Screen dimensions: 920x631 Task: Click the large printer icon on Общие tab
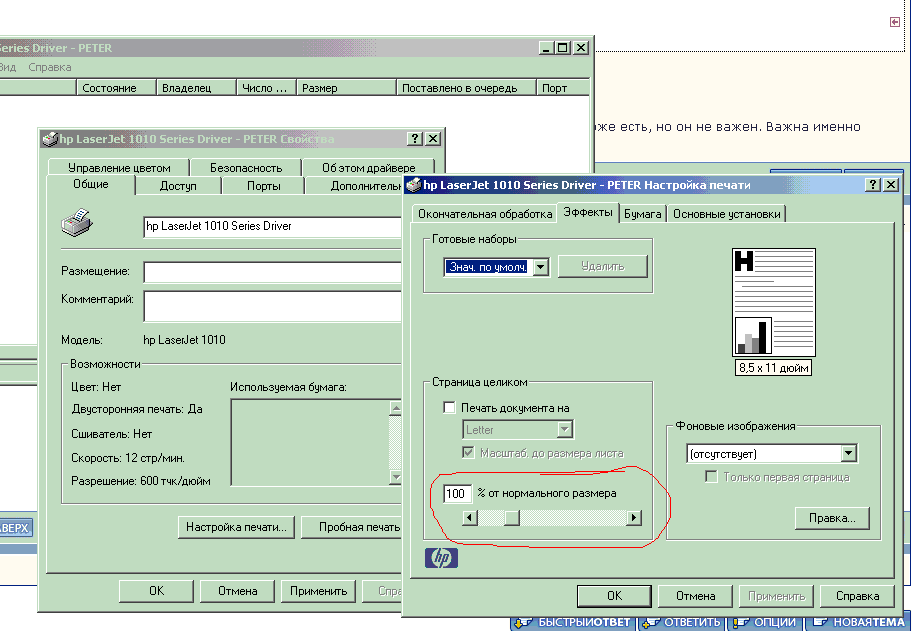tap(77, 223)
